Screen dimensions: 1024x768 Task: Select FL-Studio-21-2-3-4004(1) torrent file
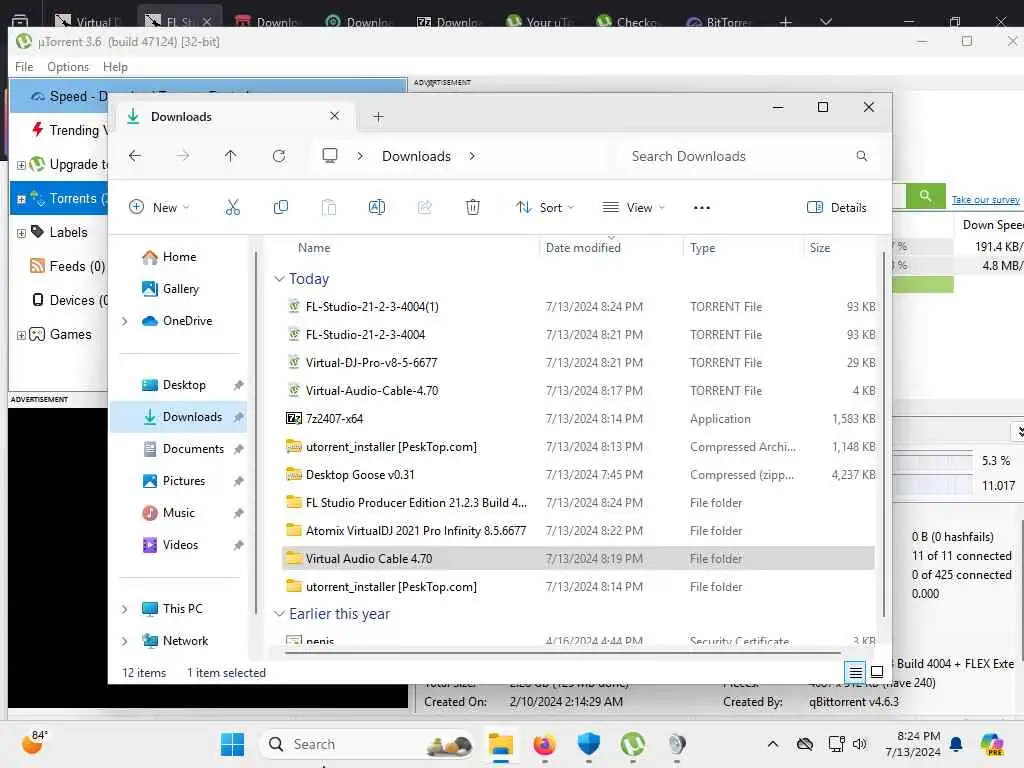tap(579, 307)
